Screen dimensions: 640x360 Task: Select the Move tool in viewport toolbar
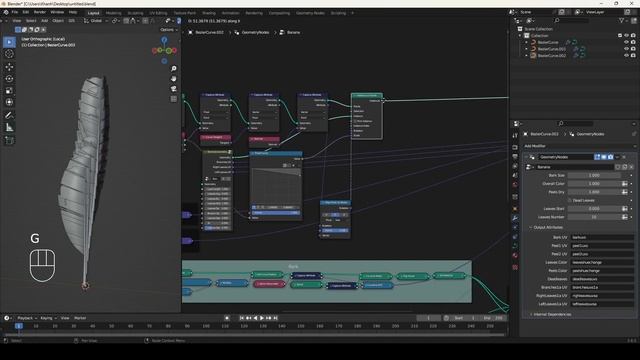coord(9,67)
